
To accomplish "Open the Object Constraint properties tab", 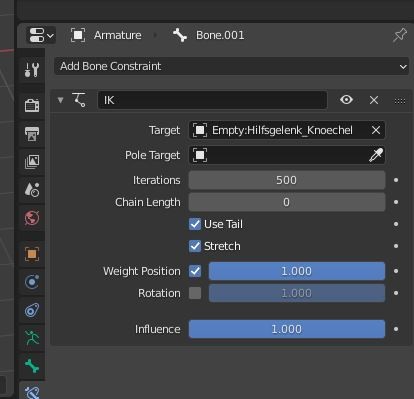I will coord(32,310).
